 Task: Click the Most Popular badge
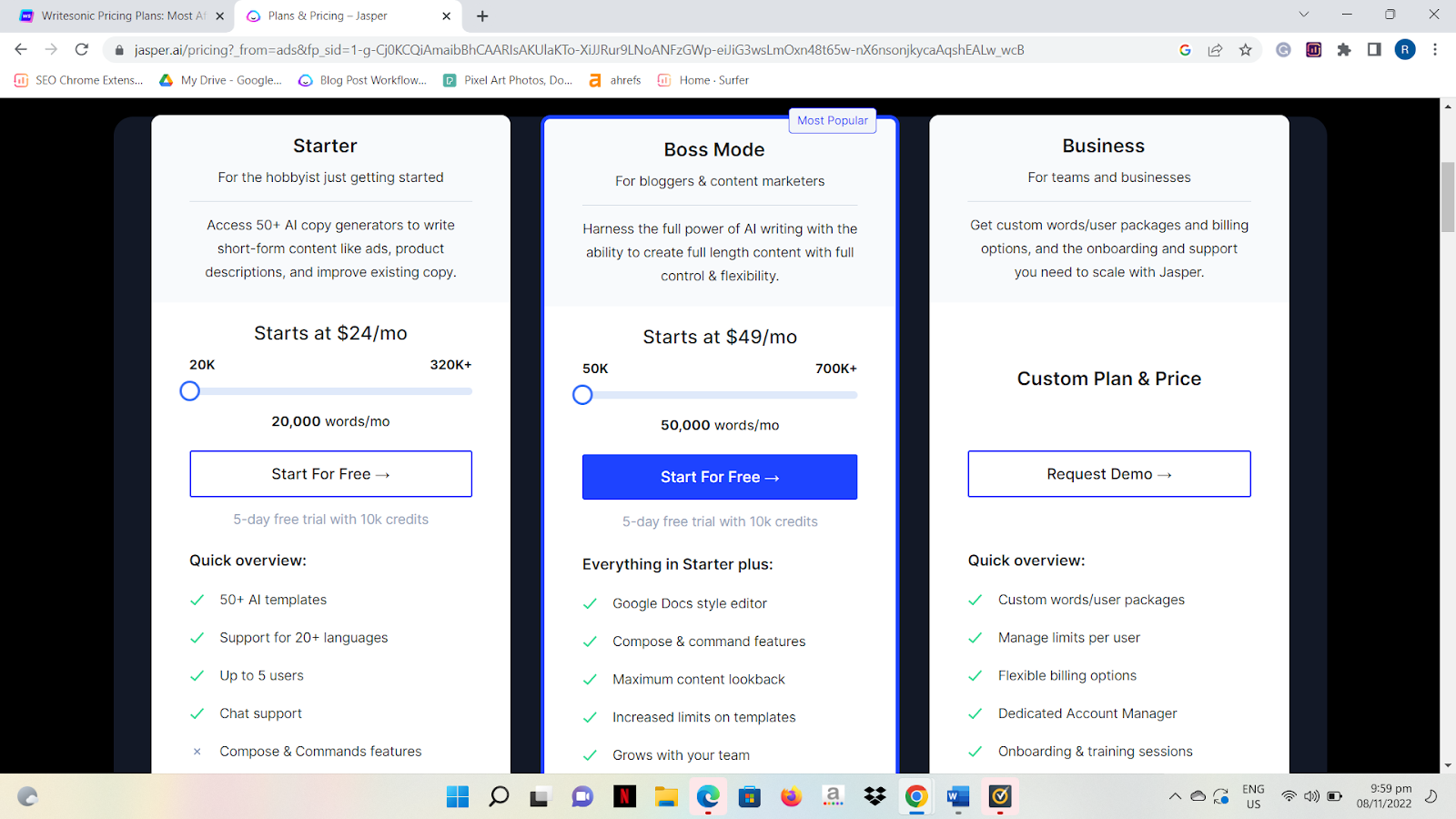(833, 120)
